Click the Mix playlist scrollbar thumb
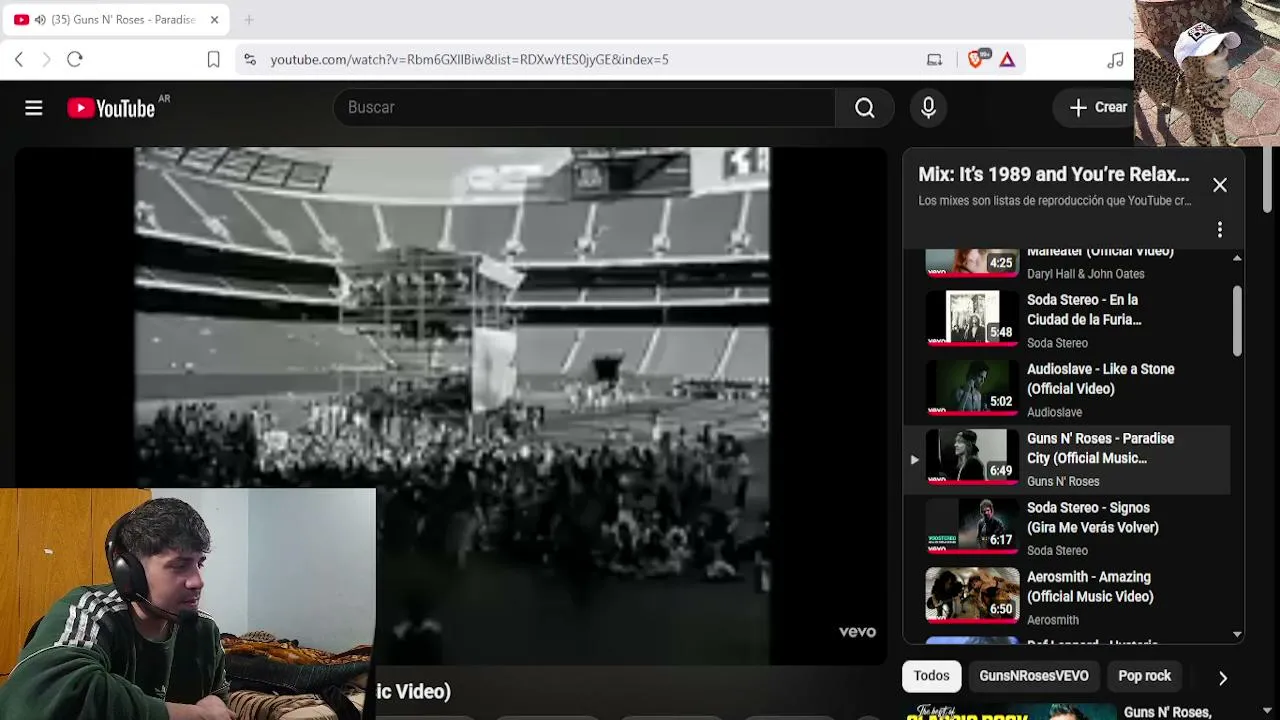This screenshot has width=1280, height=720. click(x=1237, y=320)
